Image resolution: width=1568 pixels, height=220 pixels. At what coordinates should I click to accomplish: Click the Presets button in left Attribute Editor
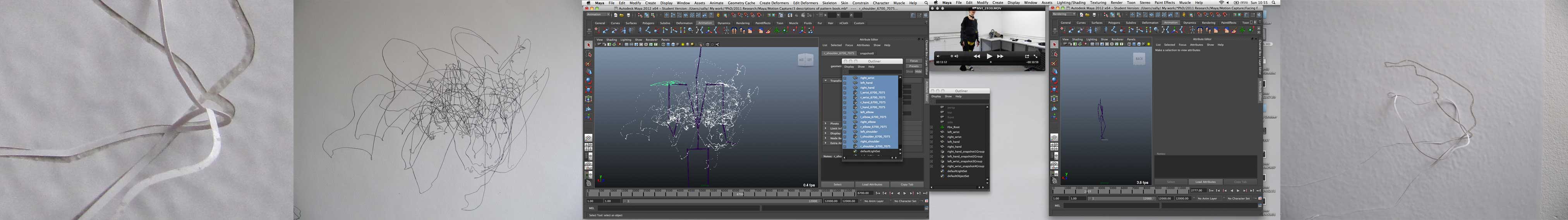point(914,66)
